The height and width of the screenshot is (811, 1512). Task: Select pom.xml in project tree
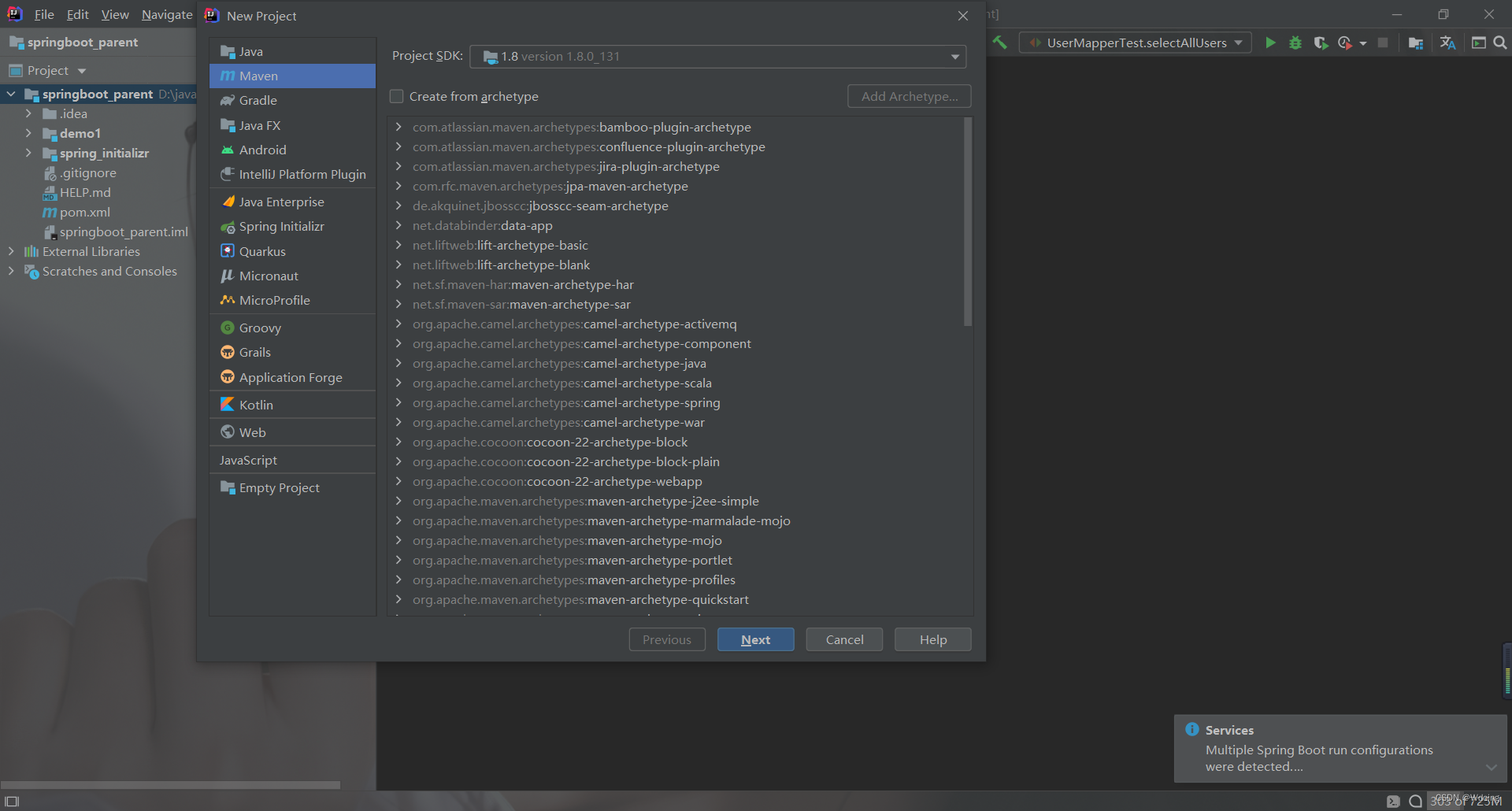point(85,212)
